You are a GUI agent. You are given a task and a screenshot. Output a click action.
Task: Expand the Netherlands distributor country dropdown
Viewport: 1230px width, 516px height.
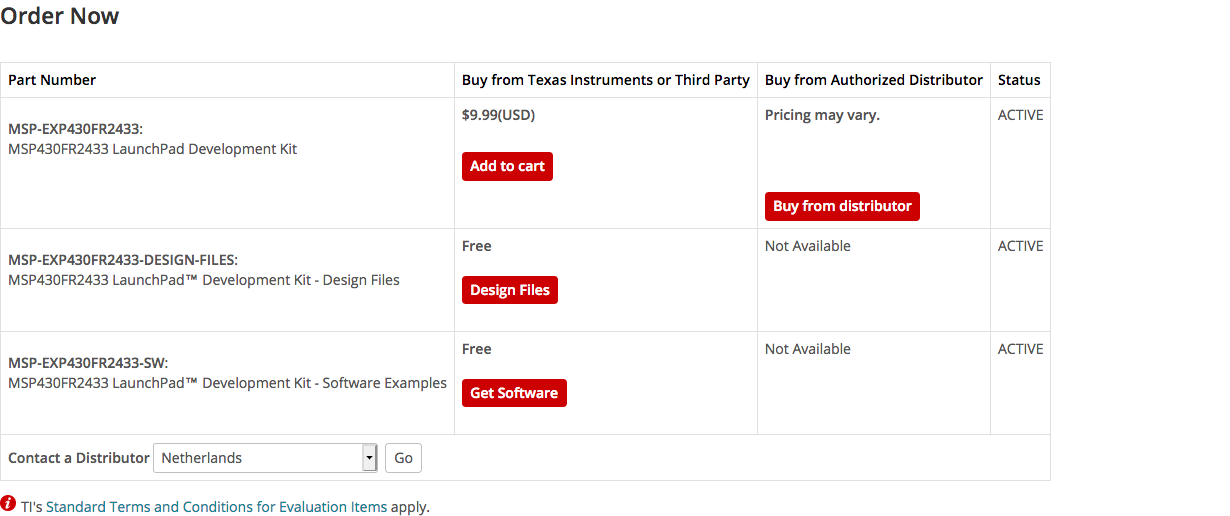265,458
